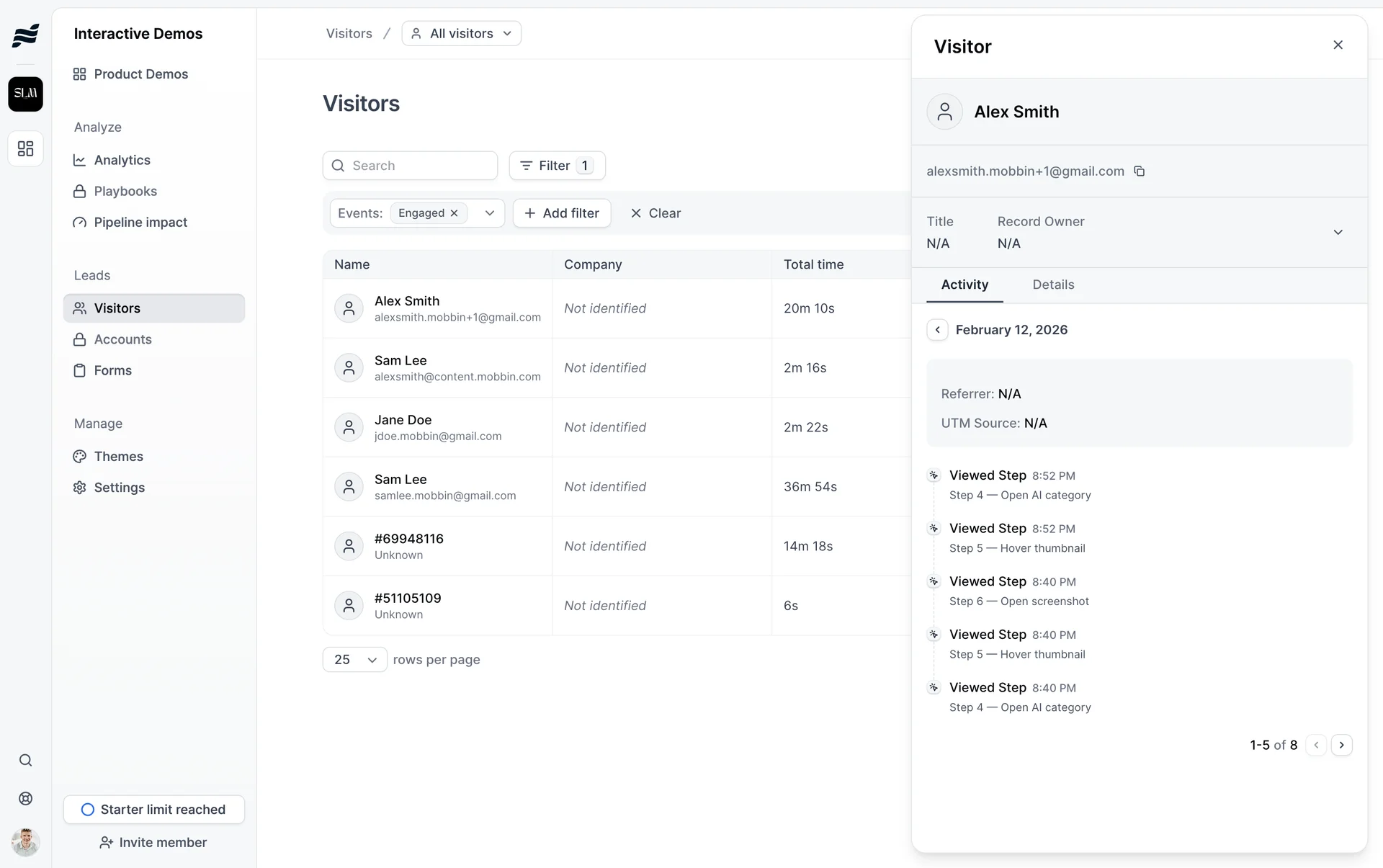The width and height of the screenshot is (1383, 868).
Task: Click the Add filter button
Action: 562,213
